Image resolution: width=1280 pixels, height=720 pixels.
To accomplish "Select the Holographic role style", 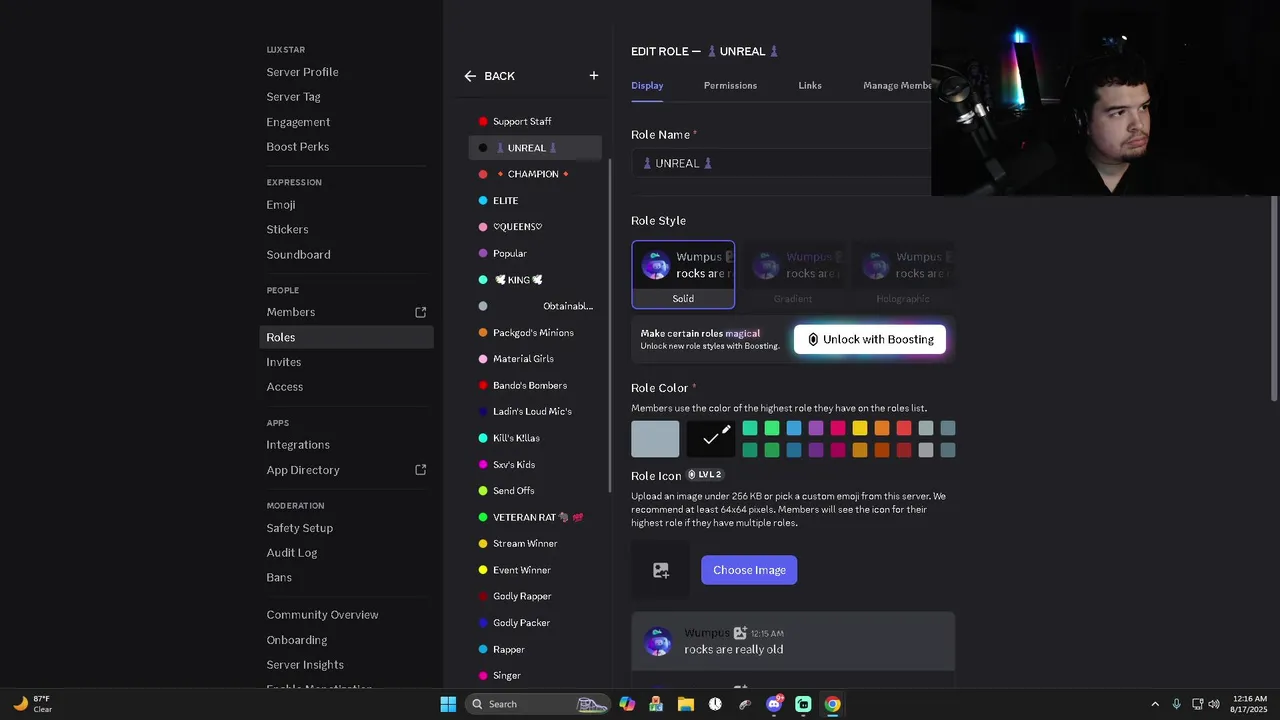I will [903, 275].
